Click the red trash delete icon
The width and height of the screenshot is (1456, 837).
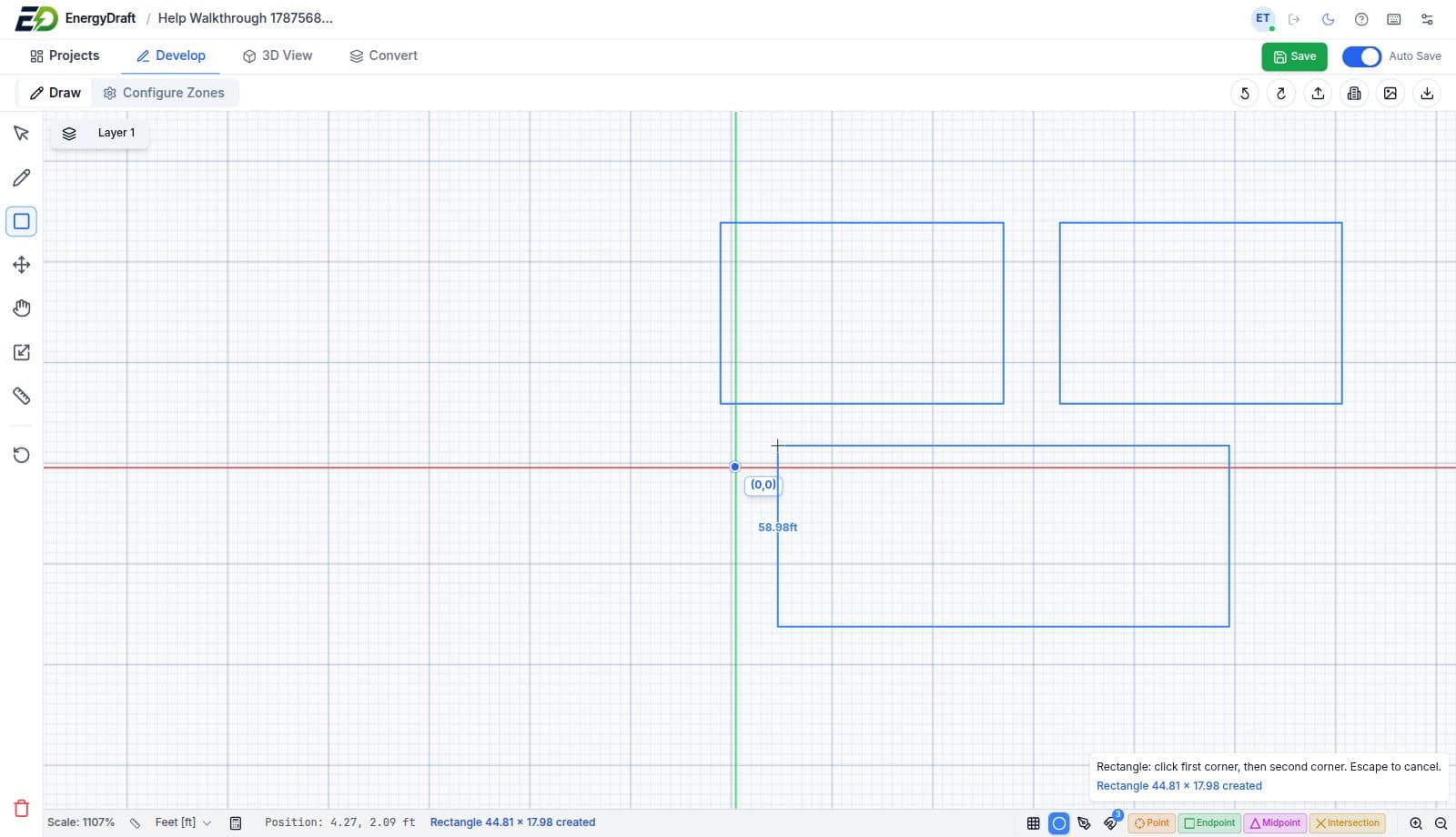click(22, 808)
